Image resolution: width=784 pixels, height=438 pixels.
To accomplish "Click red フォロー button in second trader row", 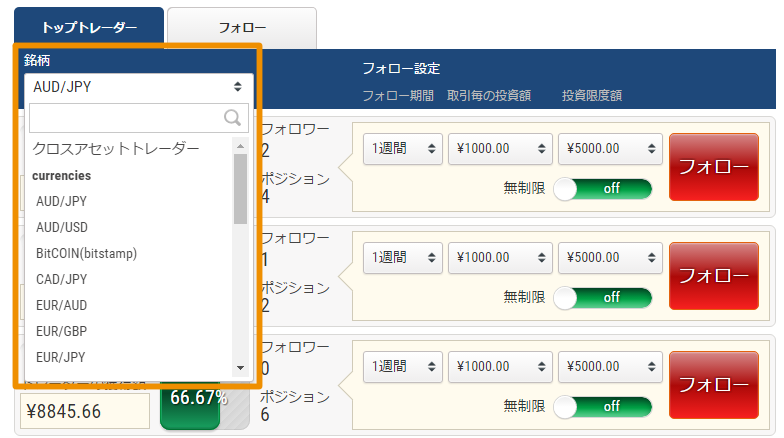I will coord(714,276).
